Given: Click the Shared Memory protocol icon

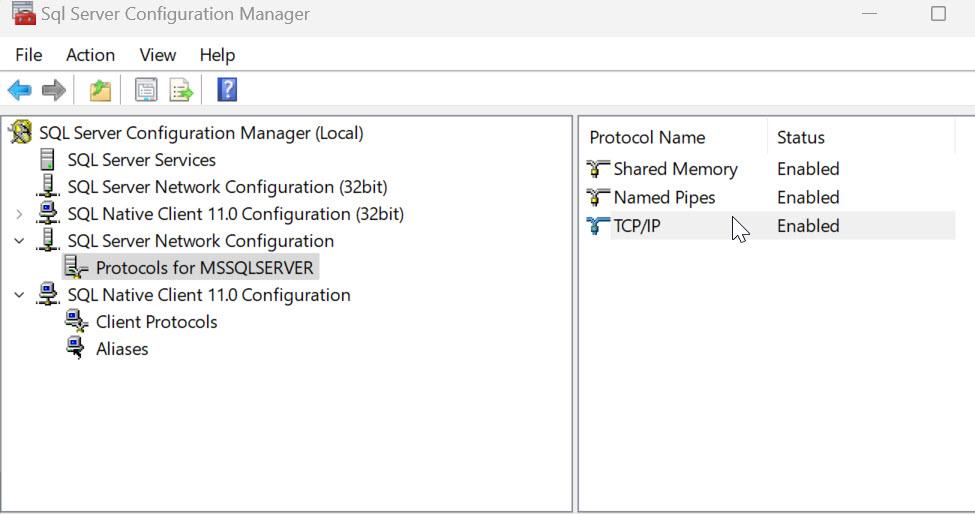Looking at the screenshot, I should (598, 169).
